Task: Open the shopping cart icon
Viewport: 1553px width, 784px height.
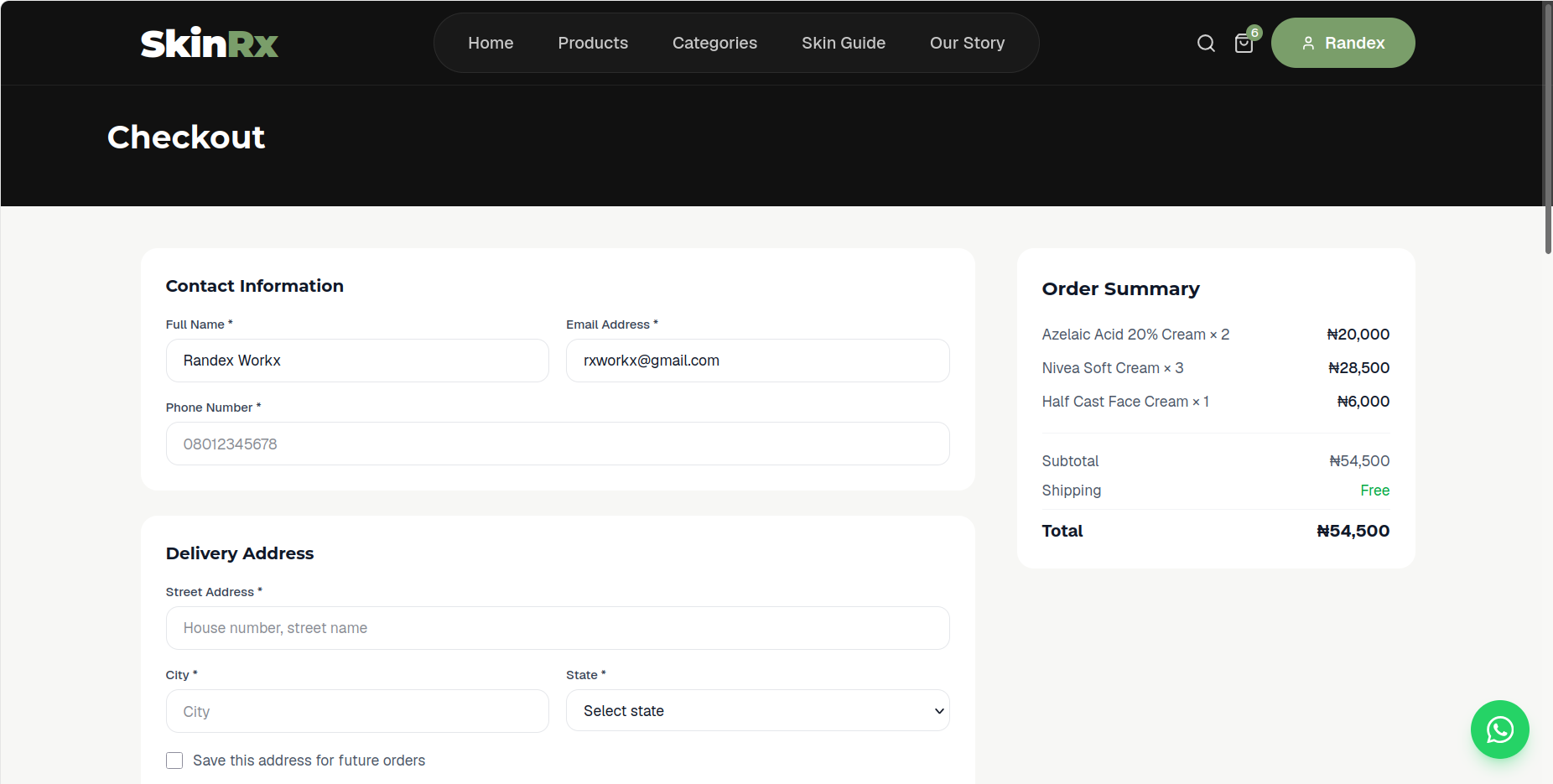Action: (1244, 43)
